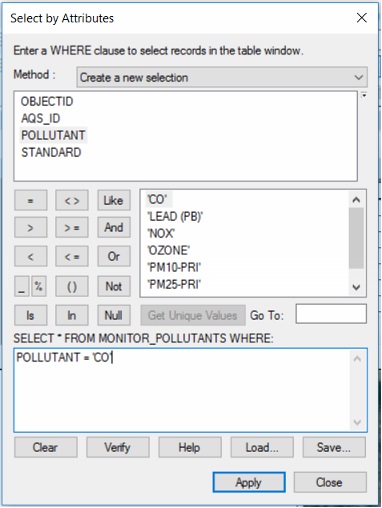Click the Verify button

tap(118, 447)
